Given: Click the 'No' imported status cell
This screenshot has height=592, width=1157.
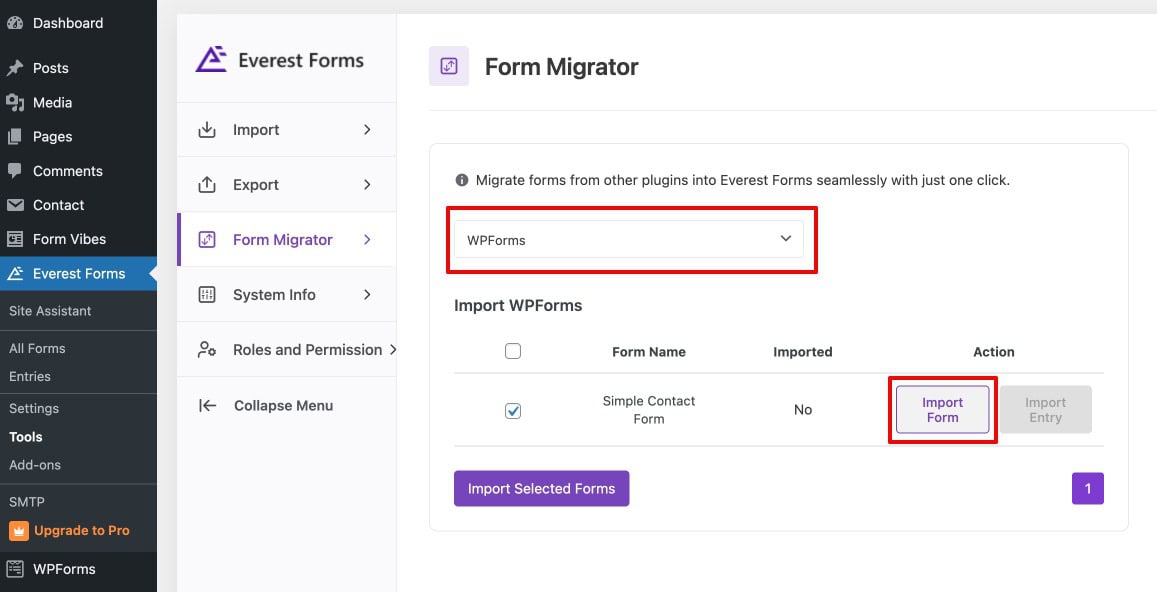Looking at the screenshot, I should coord(803,410).
